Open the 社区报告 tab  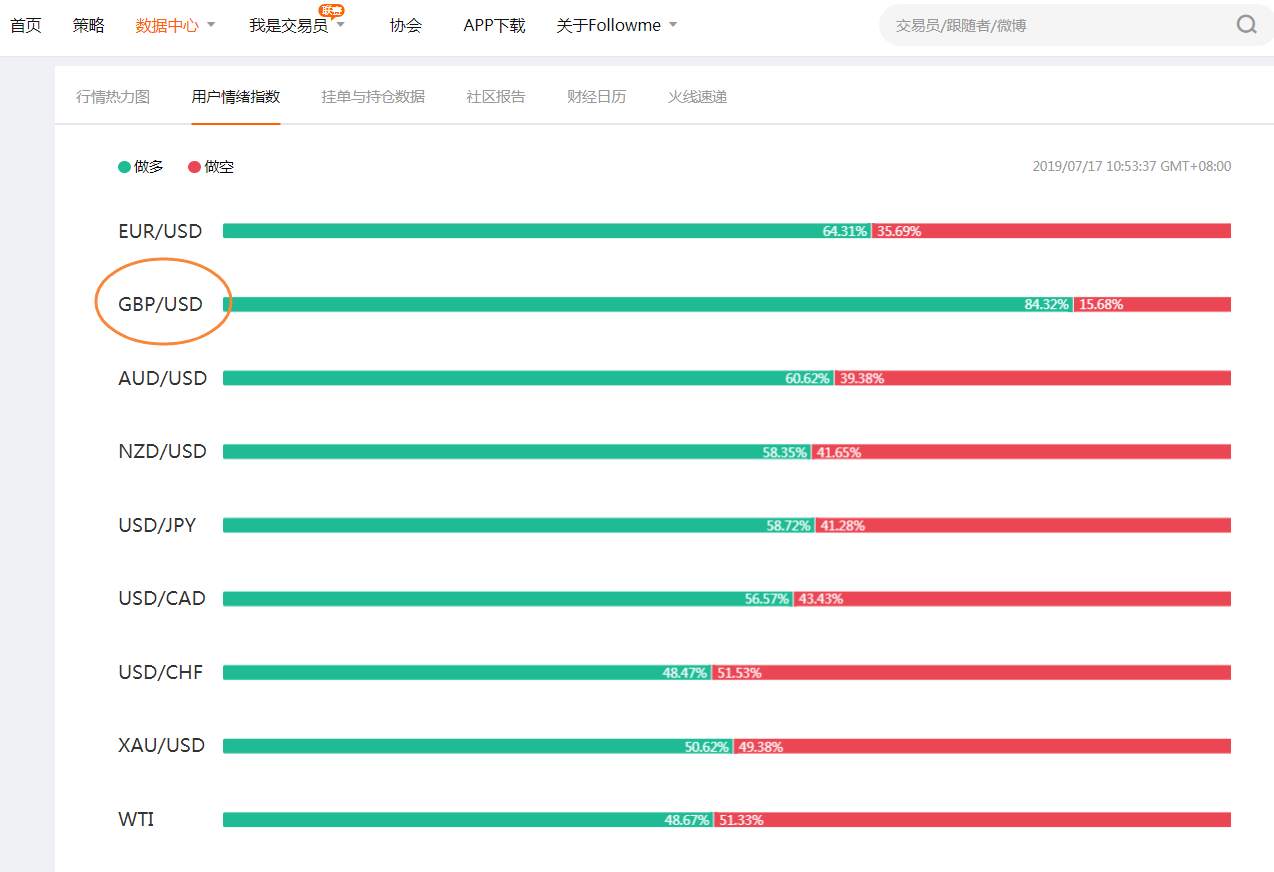coord(496,97)
